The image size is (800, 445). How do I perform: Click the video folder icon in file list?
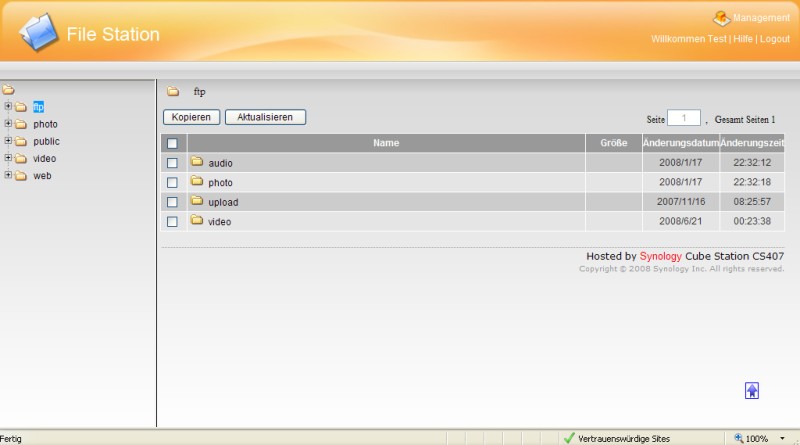point(197,221)
